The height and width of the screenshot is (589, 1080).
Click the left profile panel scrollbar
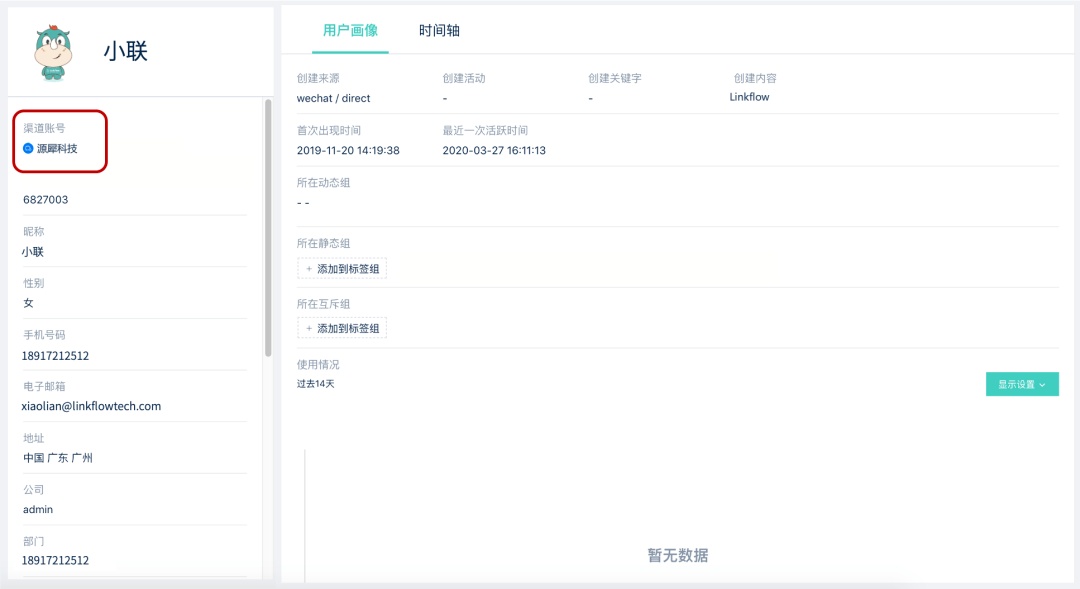[x=267, y=228]
